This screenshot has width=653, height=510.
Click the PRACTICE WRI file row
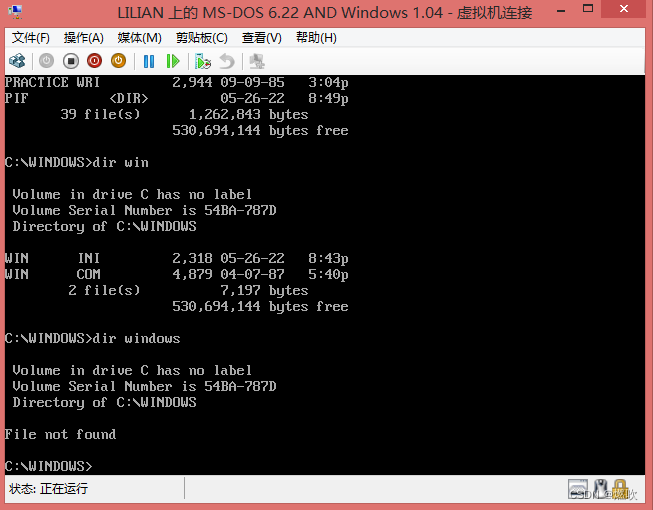177,82
